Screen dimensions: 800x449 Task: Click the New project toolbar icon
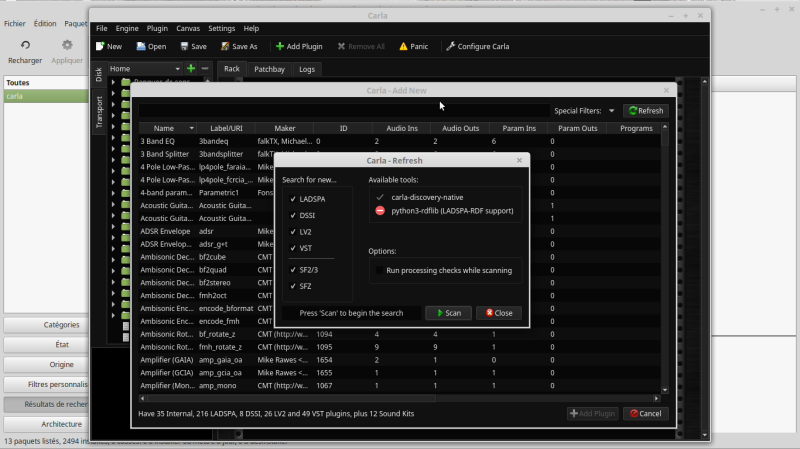100,46
